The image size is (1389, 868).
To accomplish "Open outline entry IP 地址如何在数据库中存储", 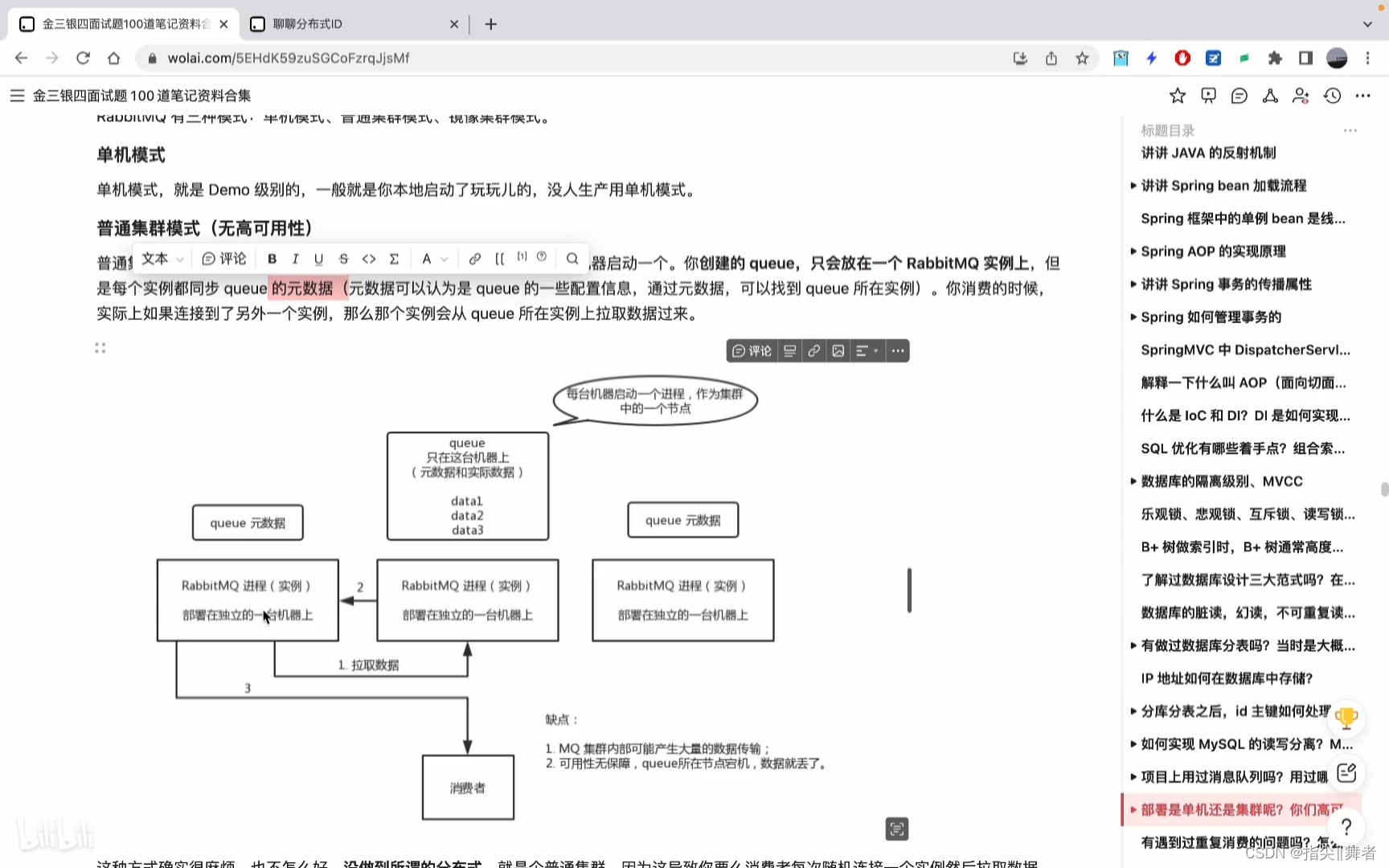I will 1227,678.
